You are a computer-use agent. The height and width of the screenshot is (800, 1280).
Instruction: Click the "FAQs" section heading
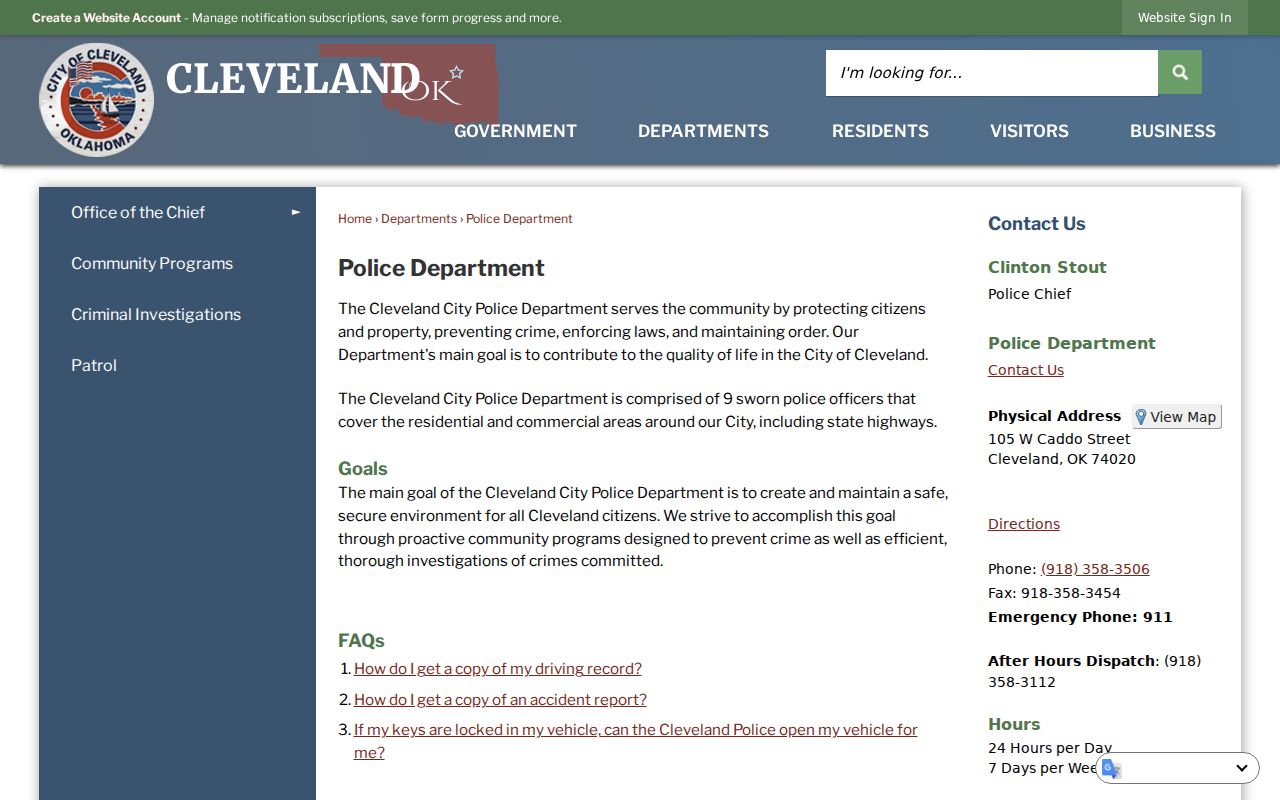click(x=361, y=641)
